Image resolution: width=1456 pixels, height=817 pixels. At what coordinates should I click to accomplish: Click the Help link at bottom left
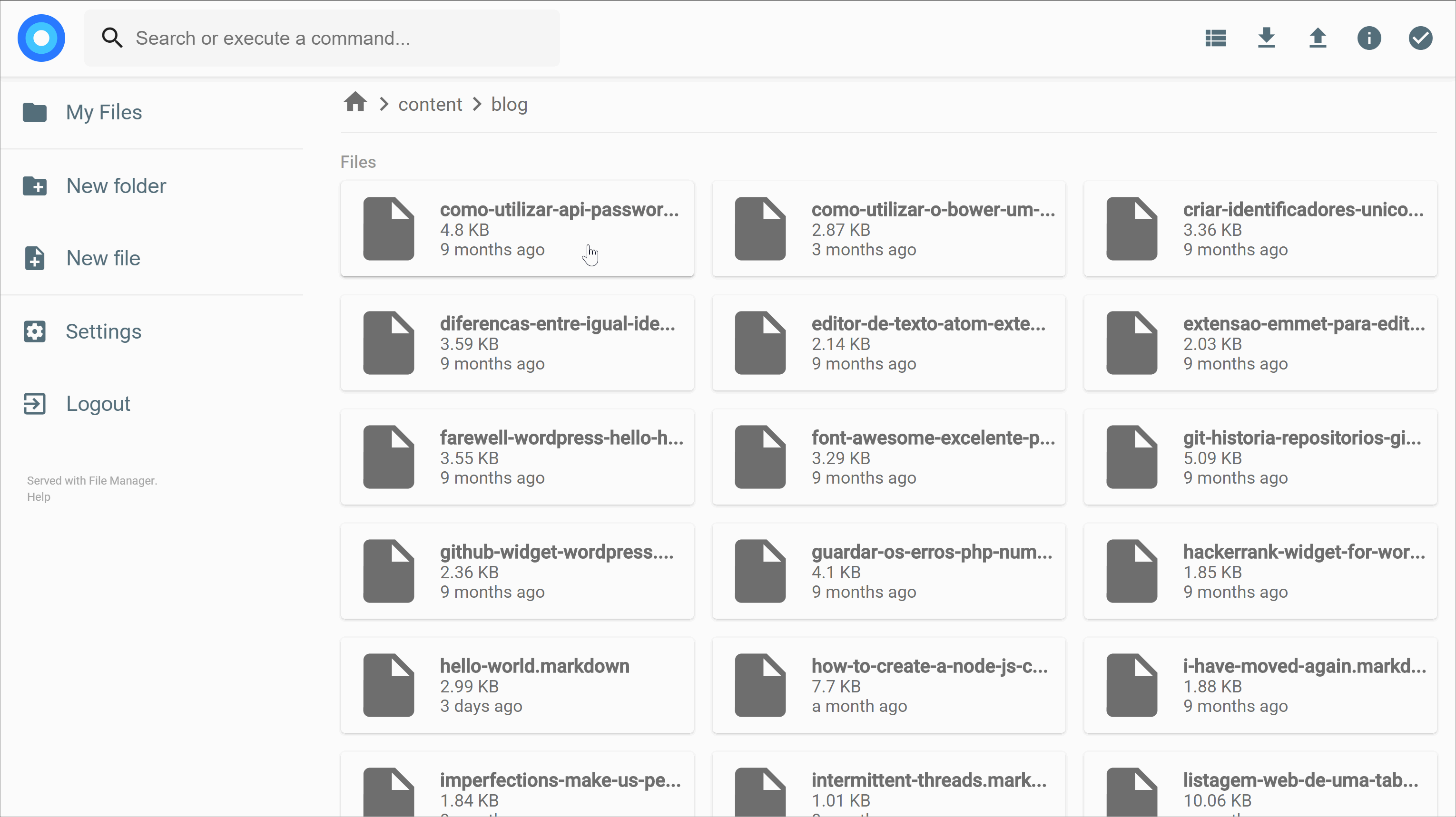(37, 497)
